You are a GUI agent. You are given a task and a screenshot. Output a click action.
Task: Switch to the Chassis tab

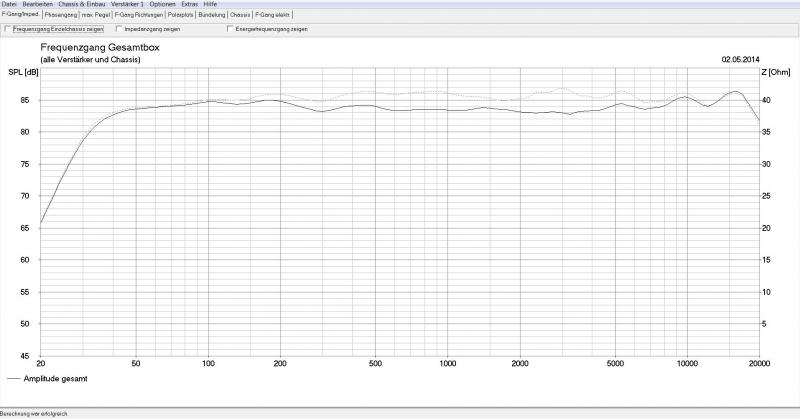tap(240, 15)
